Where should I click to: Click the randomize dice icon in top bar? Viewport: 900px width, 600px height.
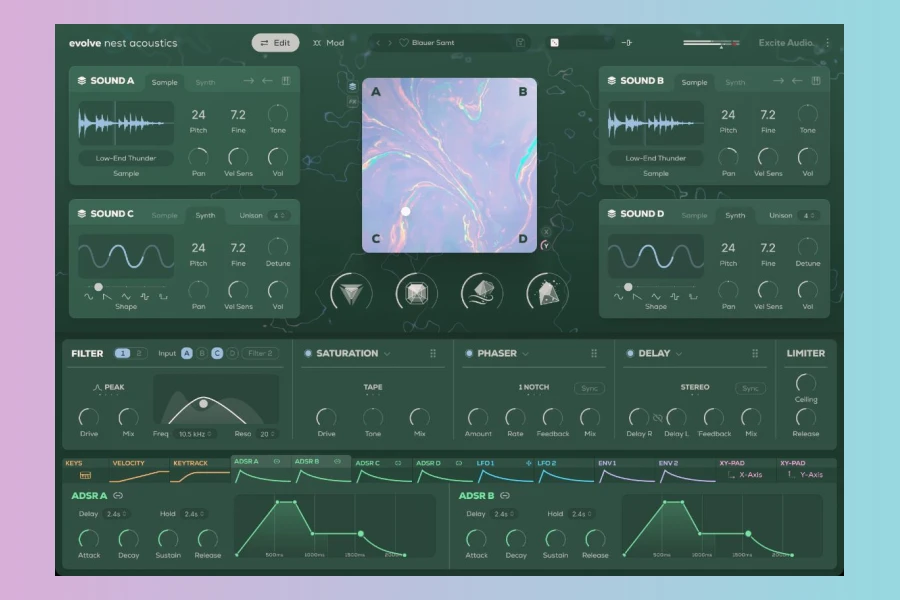pyautogui.click(x=554, y=42)
